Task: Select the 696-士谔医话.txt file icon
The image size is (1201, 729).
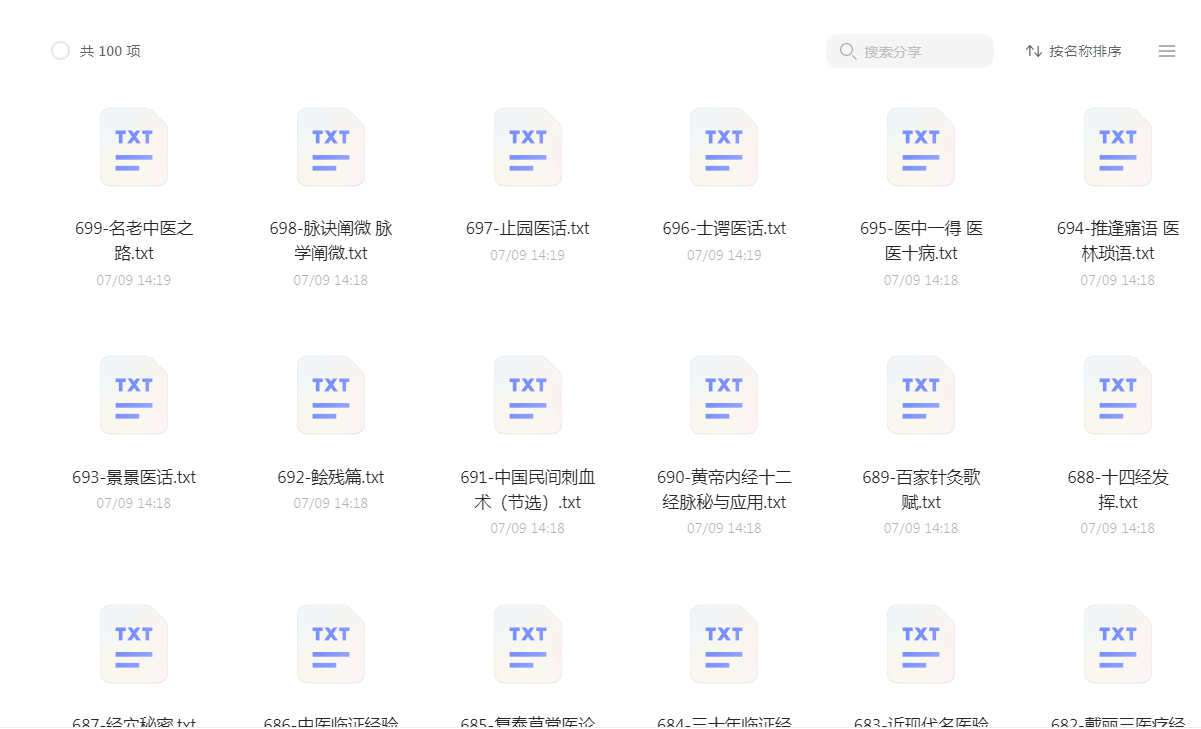Action: pos(724,147)
